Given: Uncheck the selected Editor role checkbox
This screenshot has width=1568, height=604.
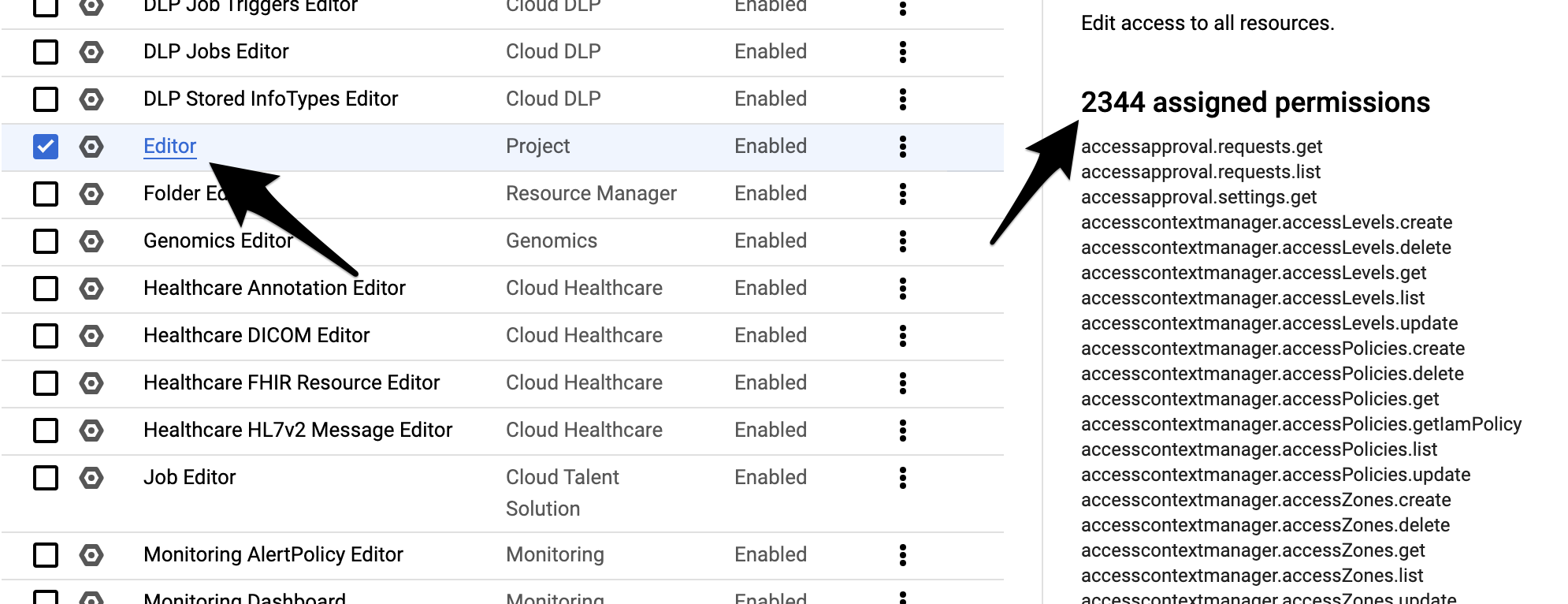Looking at the screenshot, I should tap(46, 147).
